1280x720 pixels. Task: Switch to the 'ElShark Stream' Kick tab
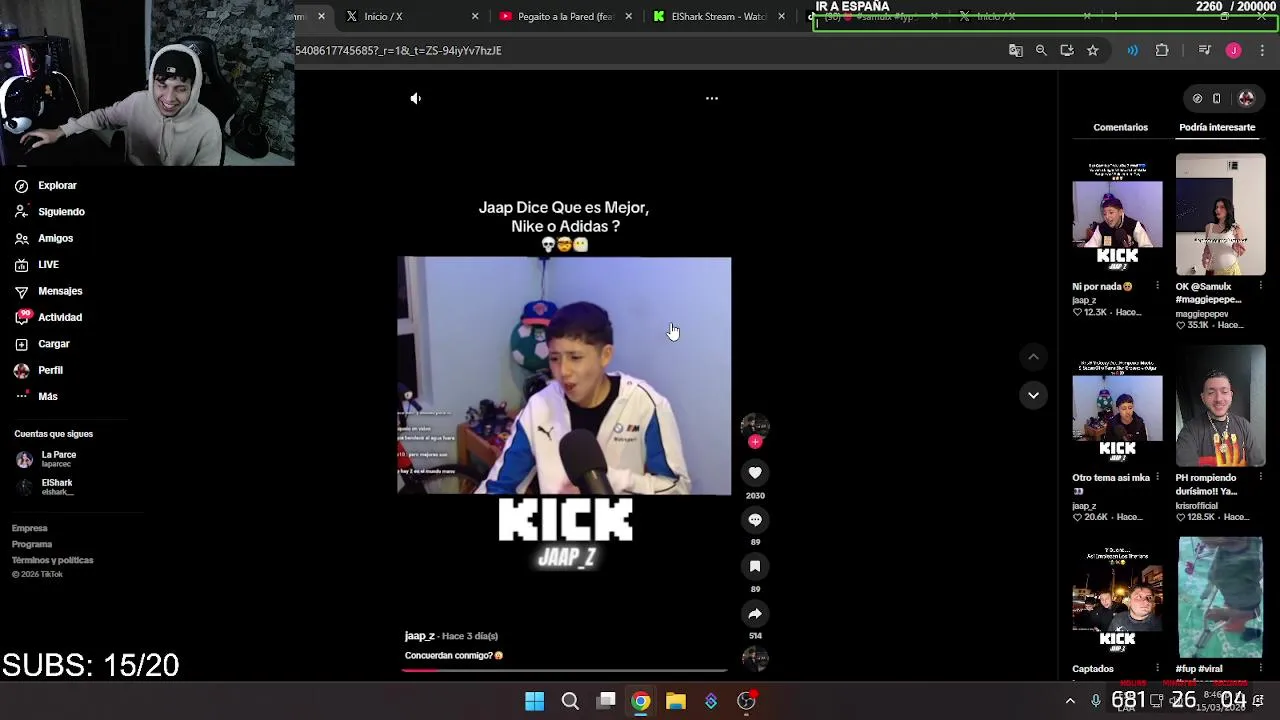718,16
